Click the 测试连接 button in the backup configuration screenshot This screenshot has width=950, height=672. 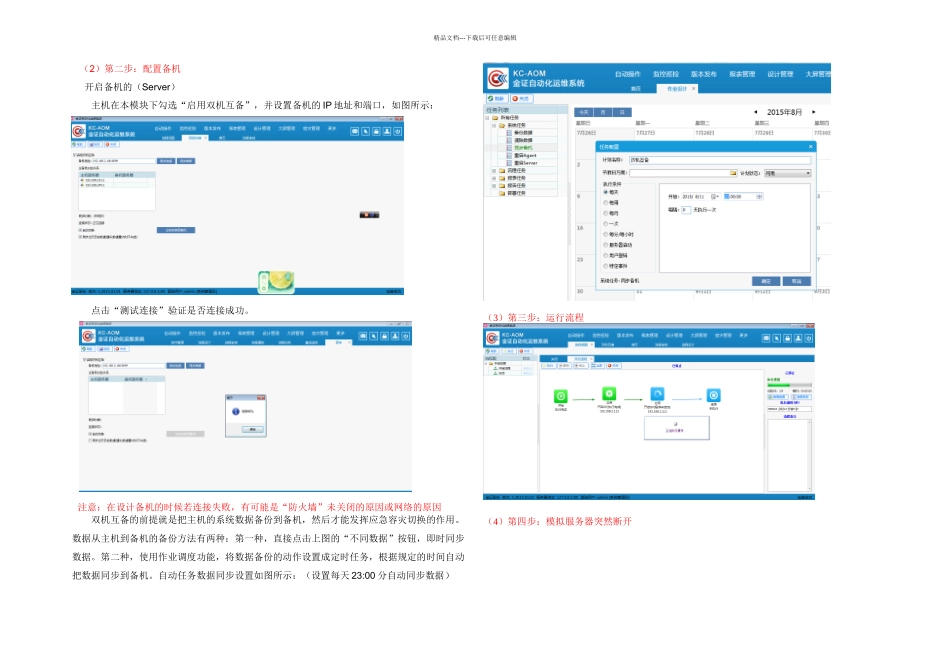[166, 161]
